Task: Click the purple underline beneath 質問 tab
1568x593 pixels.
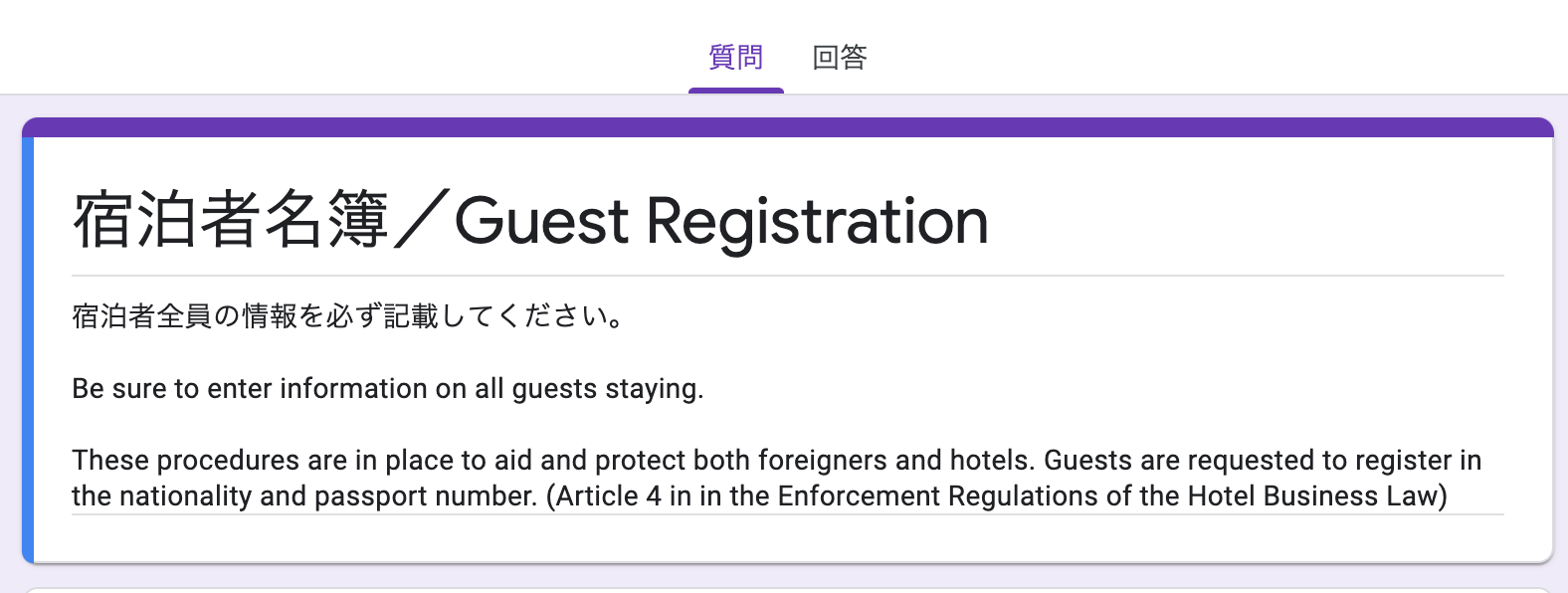Action: (735, 91)
